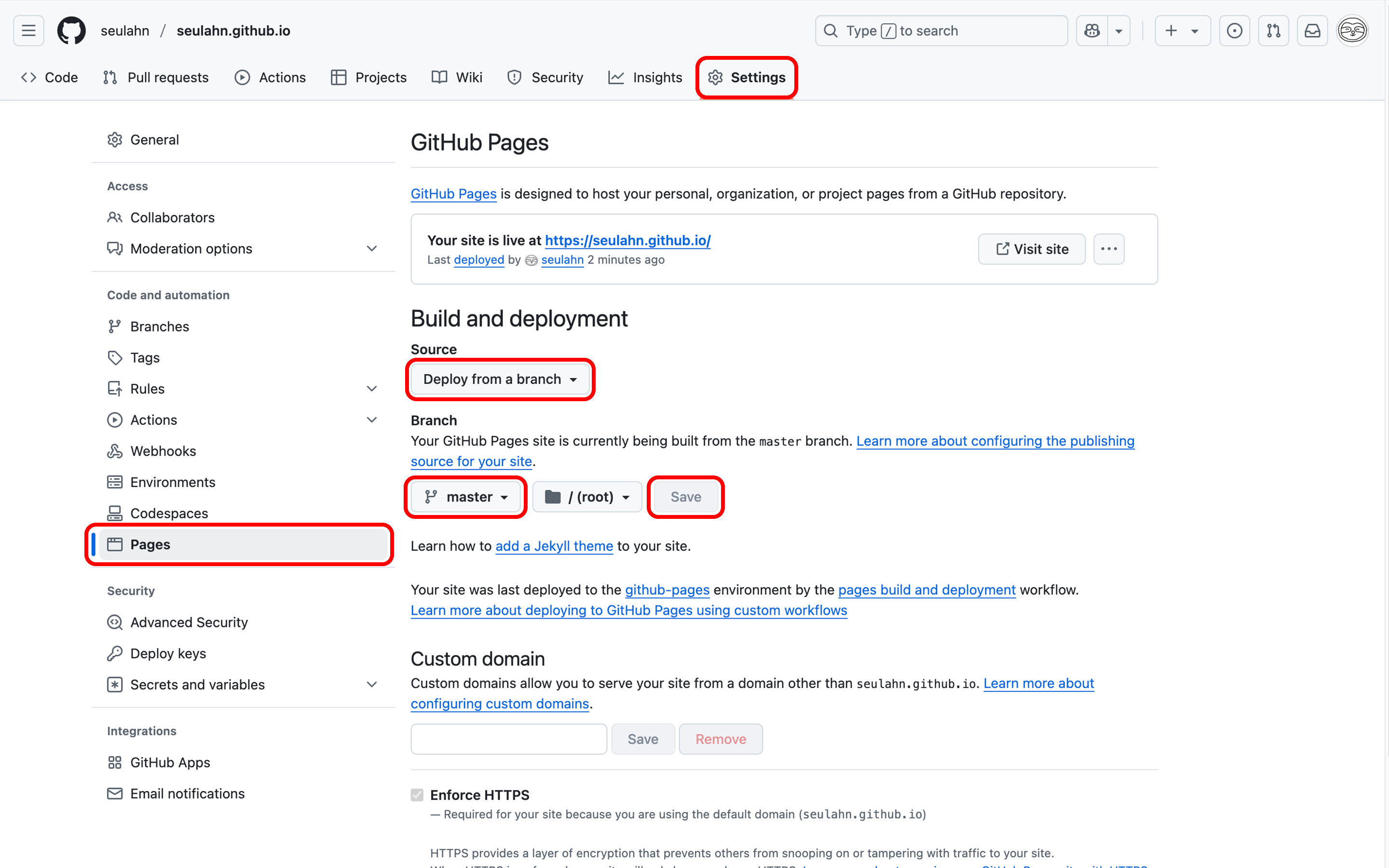The image size is (1389, 868).
Task: Open the three-dots more options button
Action: 1108,249
